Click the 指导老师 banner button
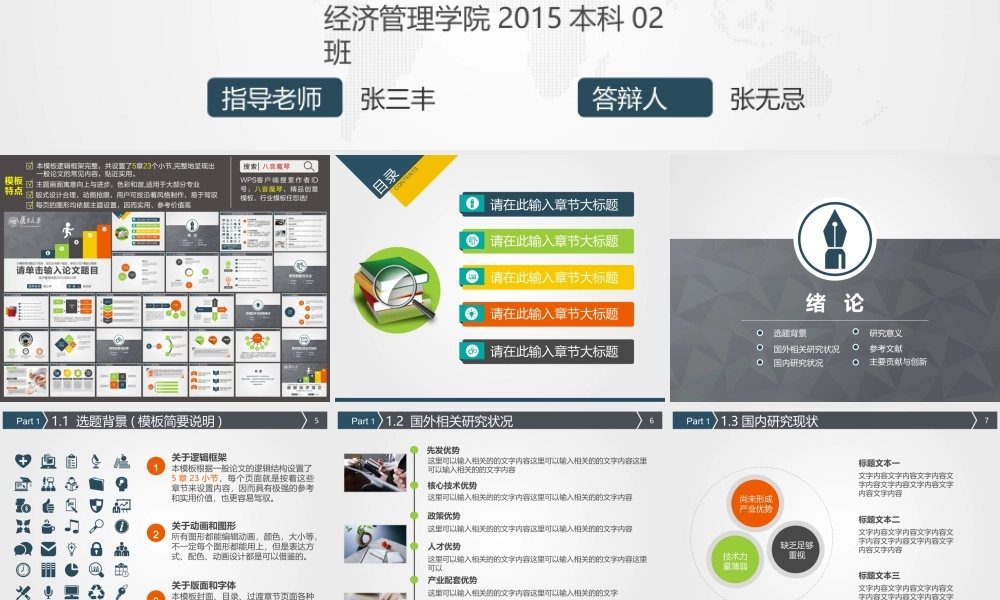 pos(272,99)
